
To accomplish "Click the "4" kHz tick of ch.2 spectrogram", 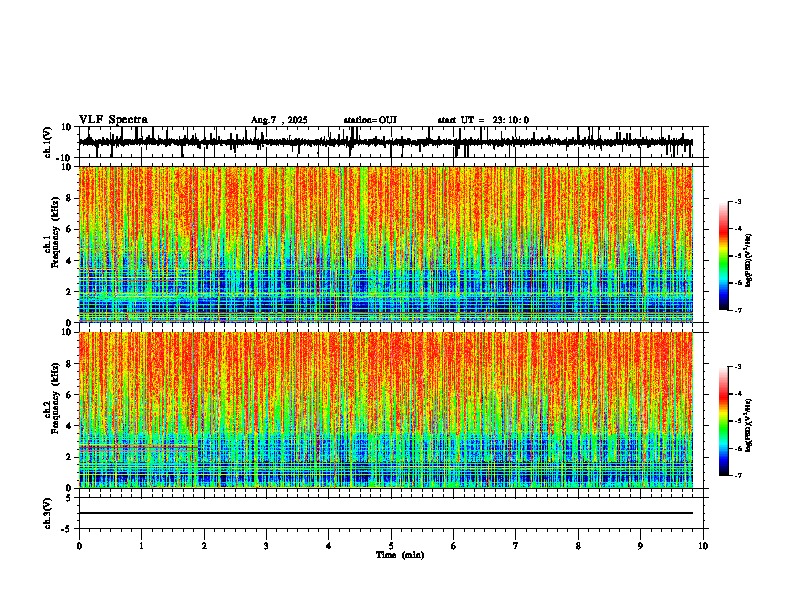I will point(70,426).
